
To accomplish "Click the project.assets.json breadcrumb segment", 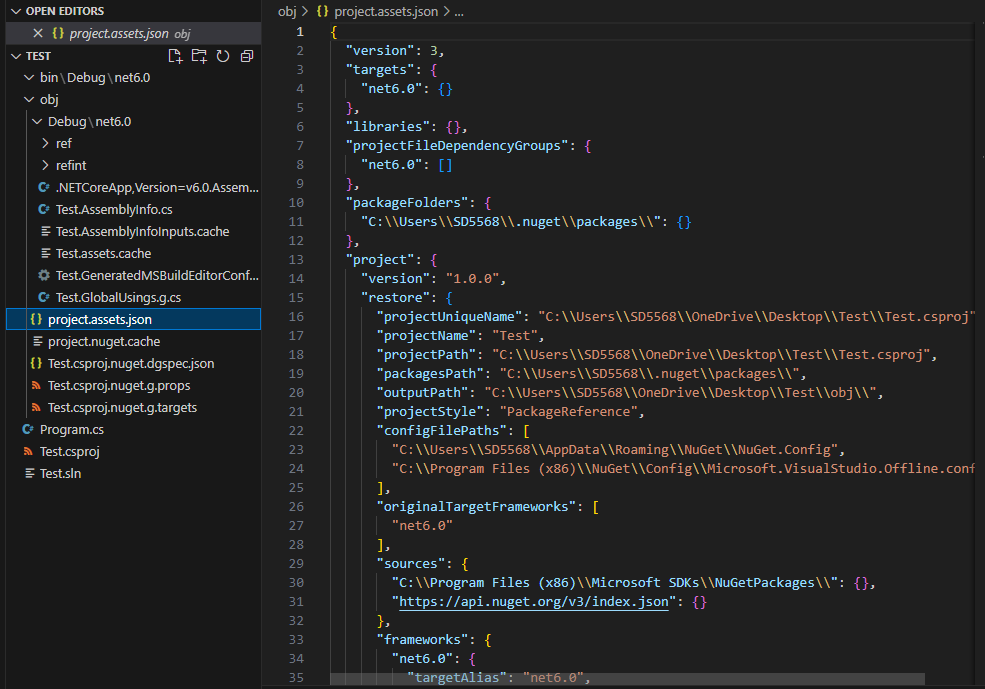I will click(386, 11).
